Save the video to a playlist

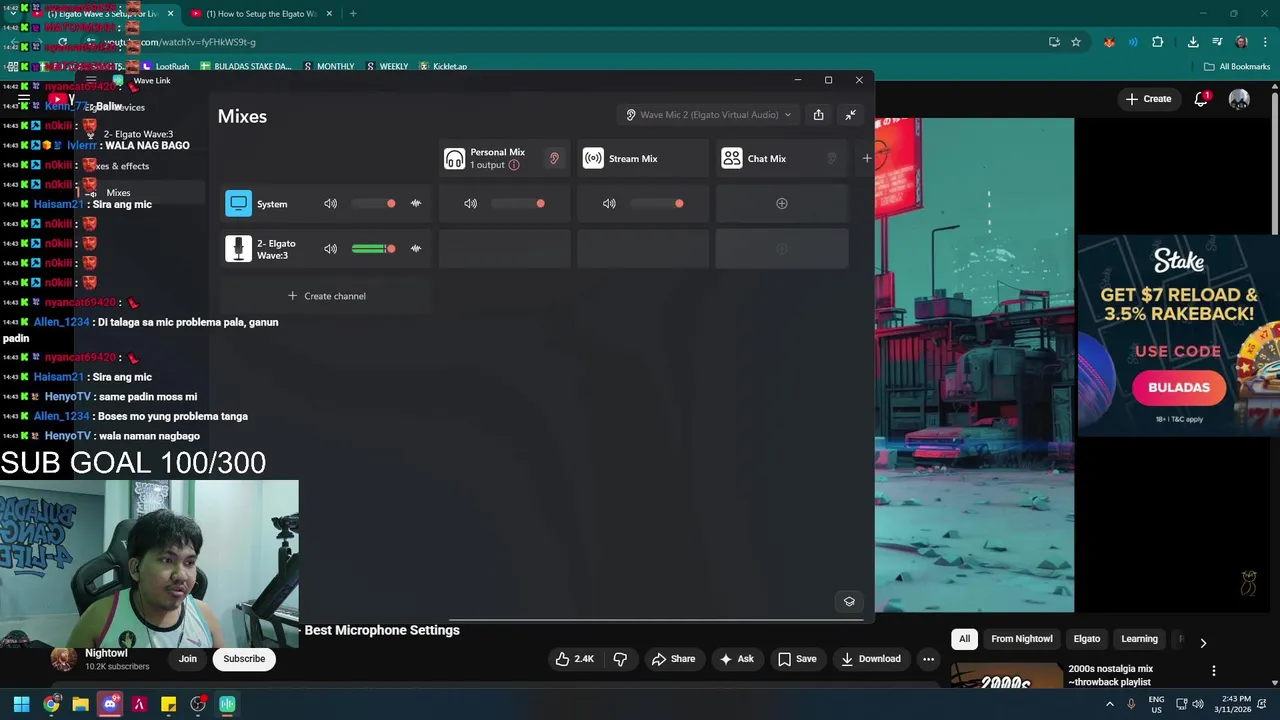[x=797, y=659]
